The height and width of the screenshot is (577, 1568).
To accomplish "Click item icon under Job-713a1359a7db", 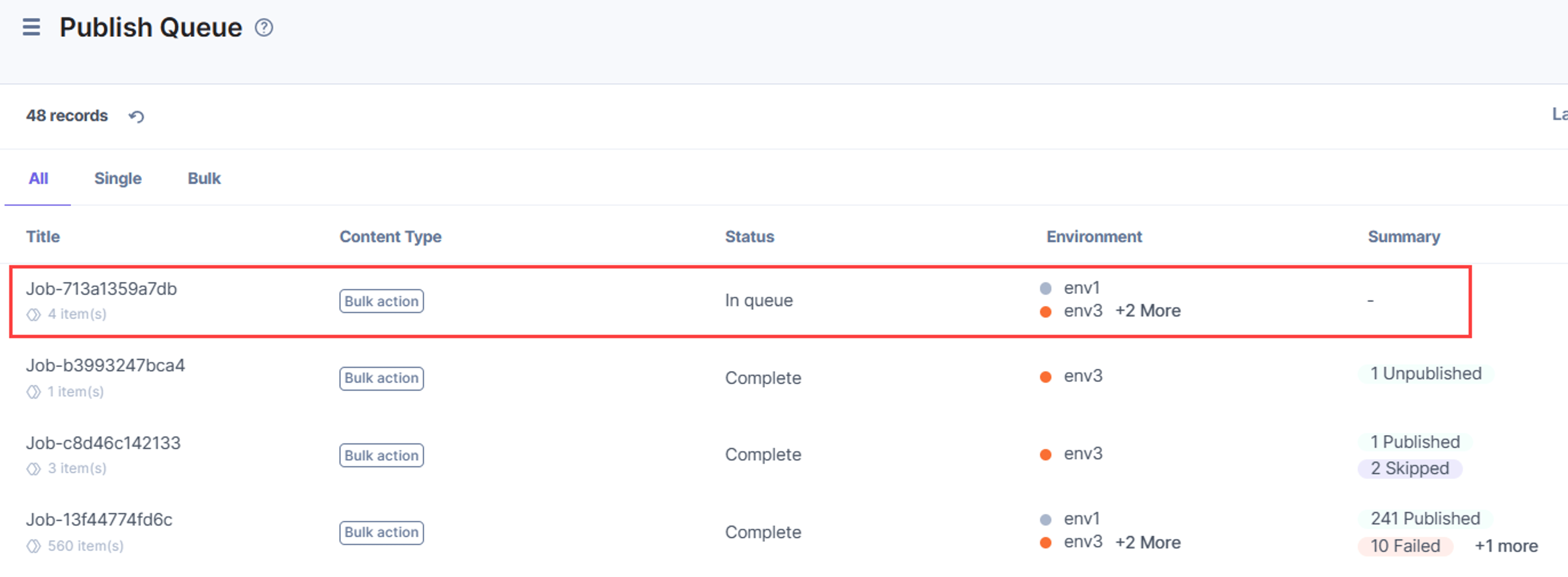I will [x=33, y=315].
